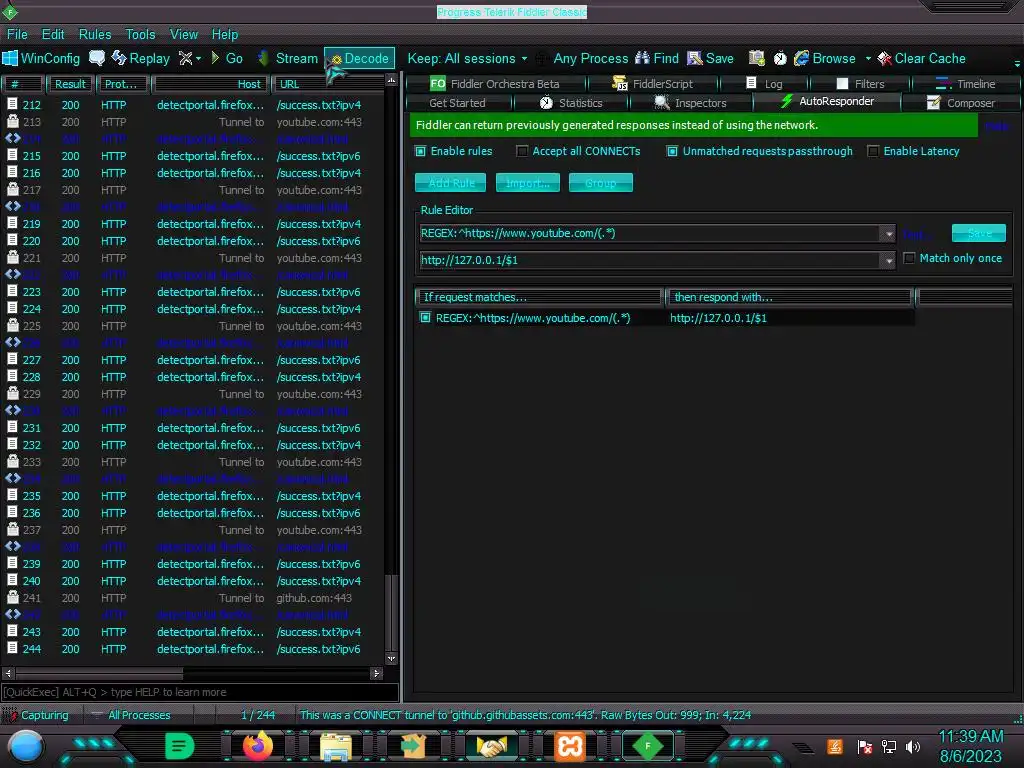Switch to the Log tab
This screenshot has width=1024, height=768.
pos(763,84)
